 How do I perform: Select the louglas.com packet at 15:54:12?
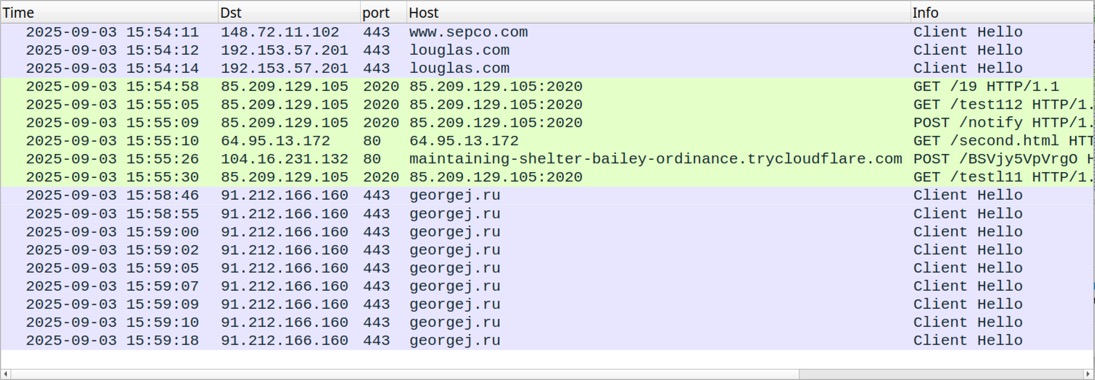click(x=548, y=50)
